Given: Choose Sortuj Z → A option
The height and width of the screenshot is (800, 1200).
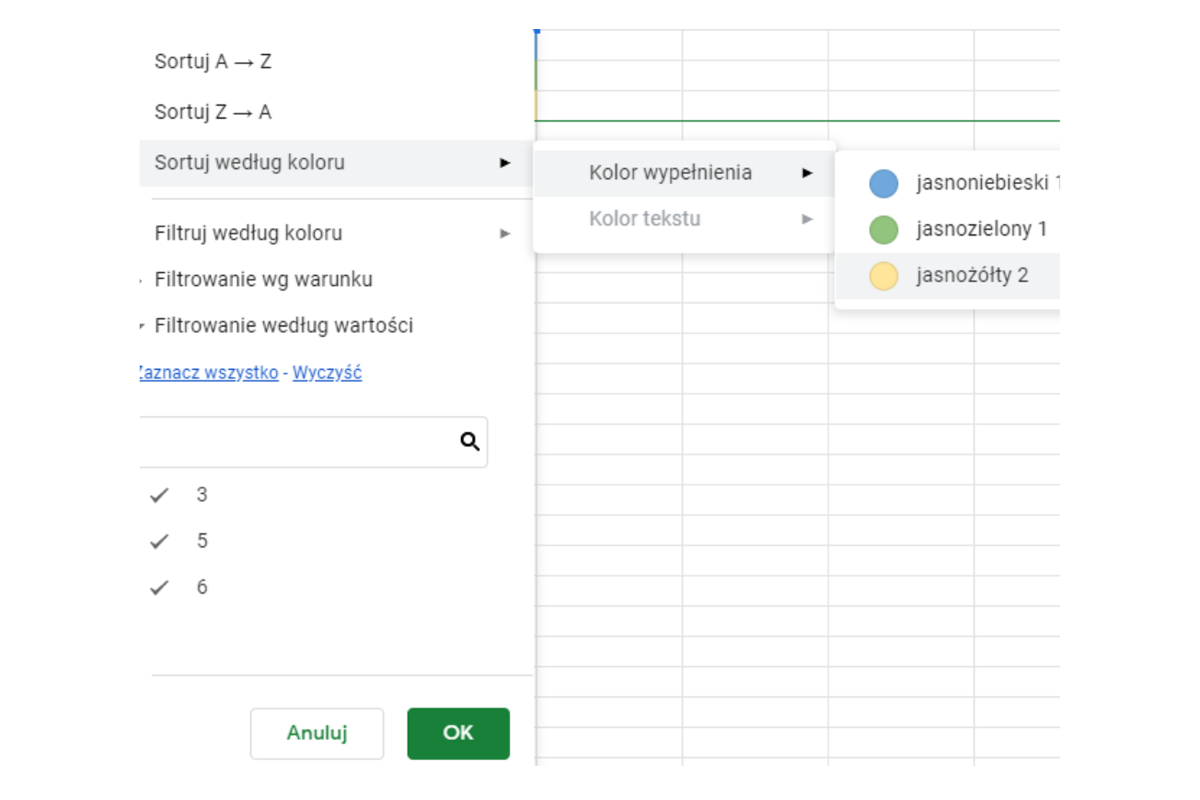Looking at the screenshot, I should [213, 112].
